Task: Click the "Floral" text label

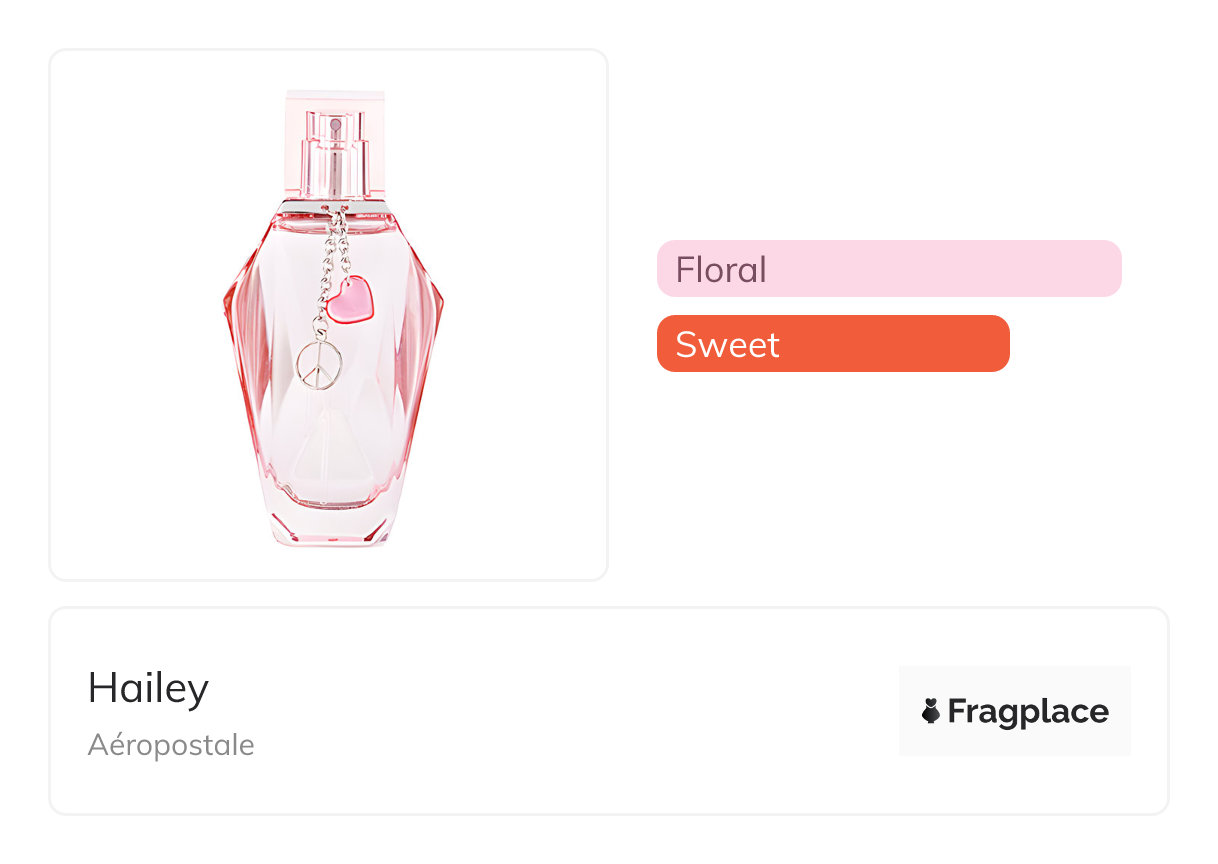Action: [x=721, y=270]
